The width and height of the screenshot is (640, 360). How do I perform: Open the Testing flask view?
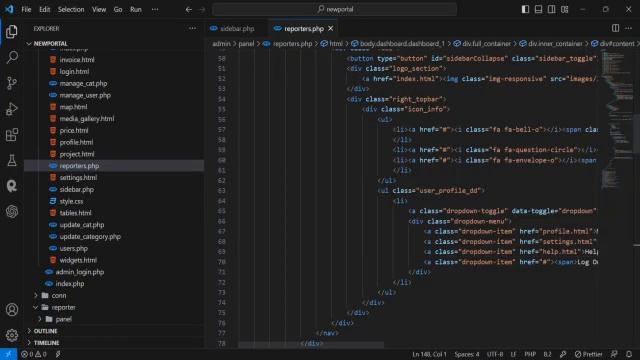click(x=12, y=160)
